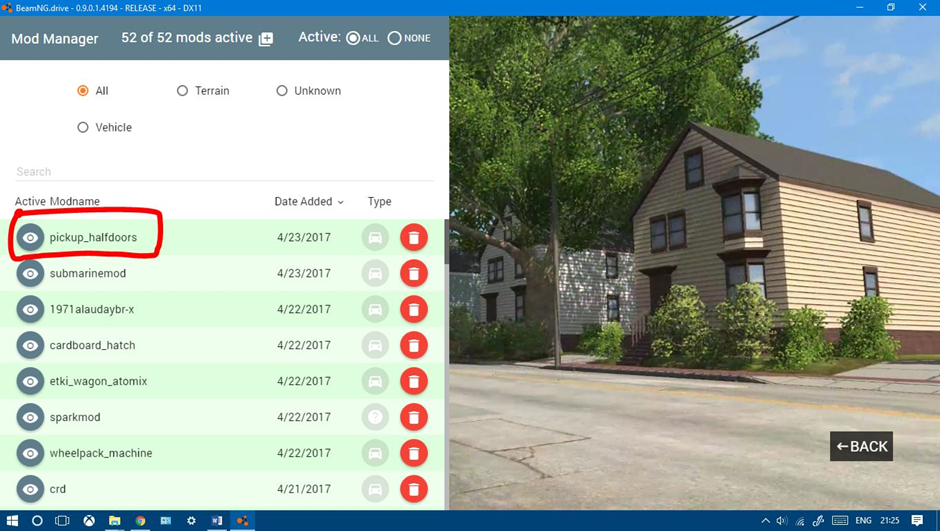Toggle visibility of crd mod
Screen dimensions: 940x531
coord(30,489)
